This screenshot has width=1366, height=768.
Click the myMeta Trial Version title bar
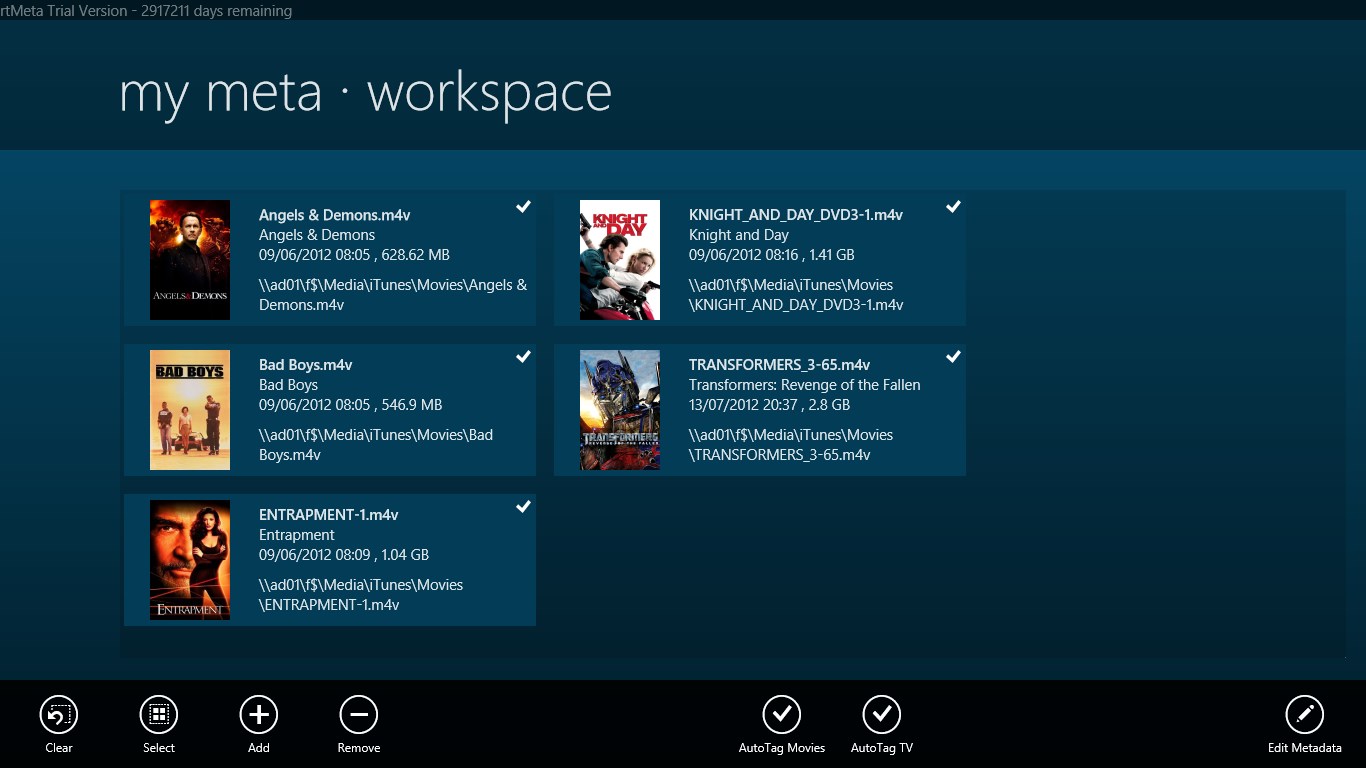click(145, 11)
